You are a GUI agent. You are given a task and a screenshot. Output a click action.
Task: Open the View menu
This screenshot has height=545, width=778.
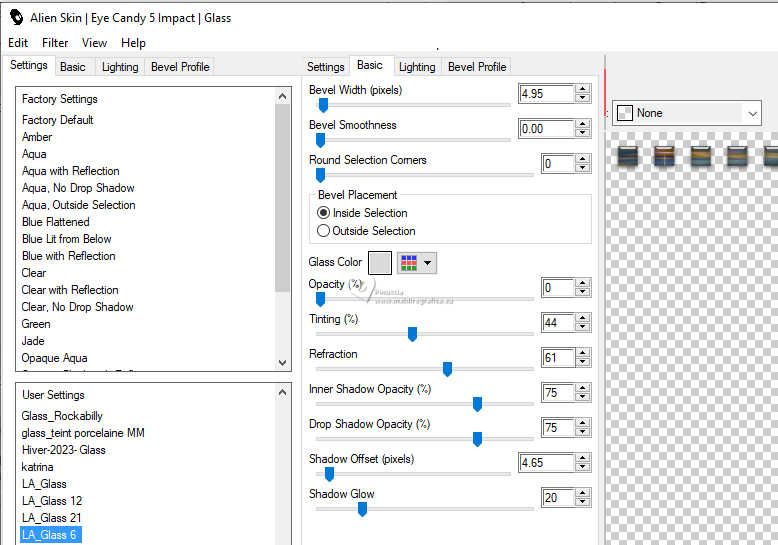point(94,43)
